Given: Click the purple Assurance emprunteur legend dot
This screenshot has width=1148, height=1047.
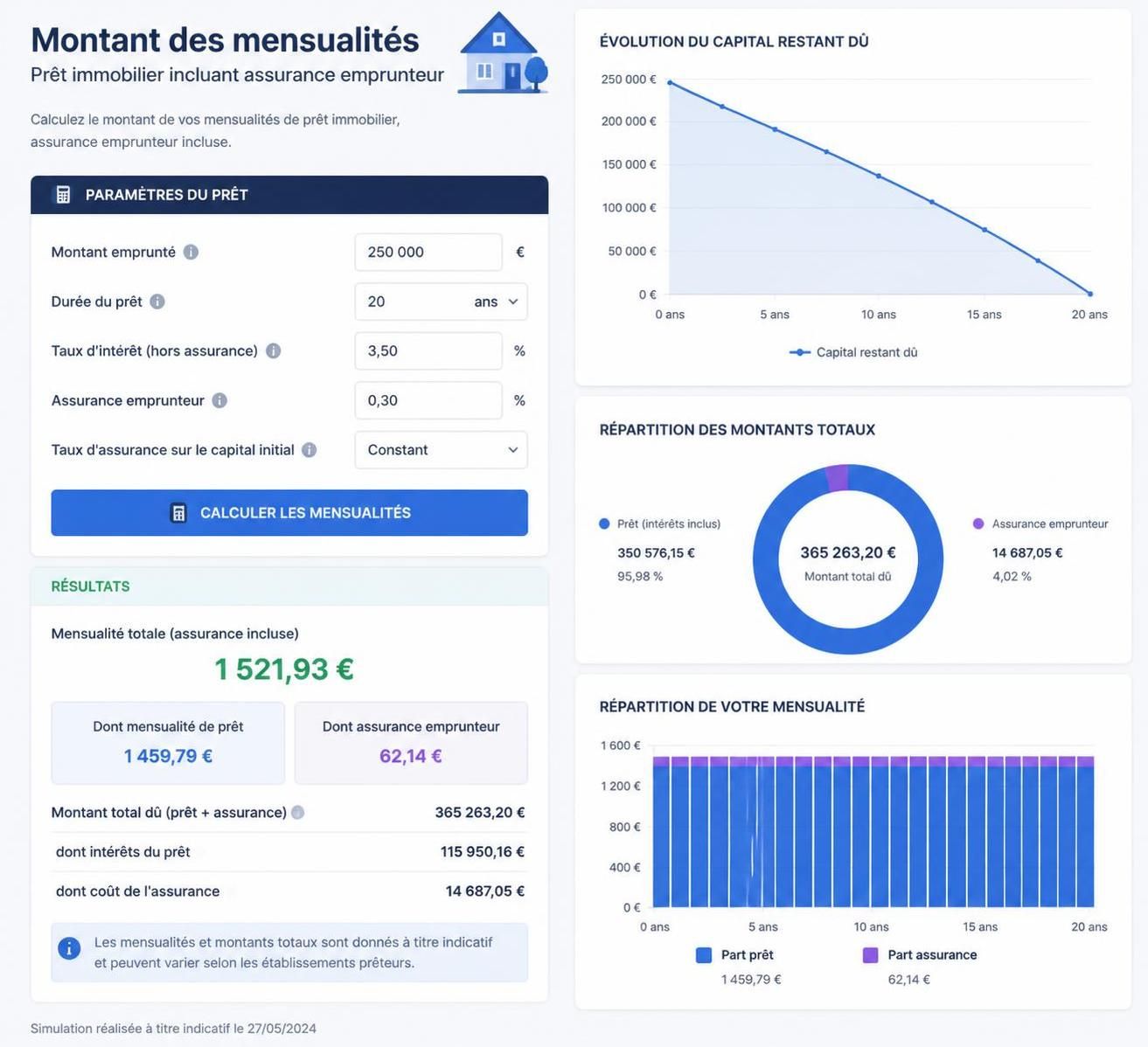Looking at the screenshot, I should click(x=978, y=523).
